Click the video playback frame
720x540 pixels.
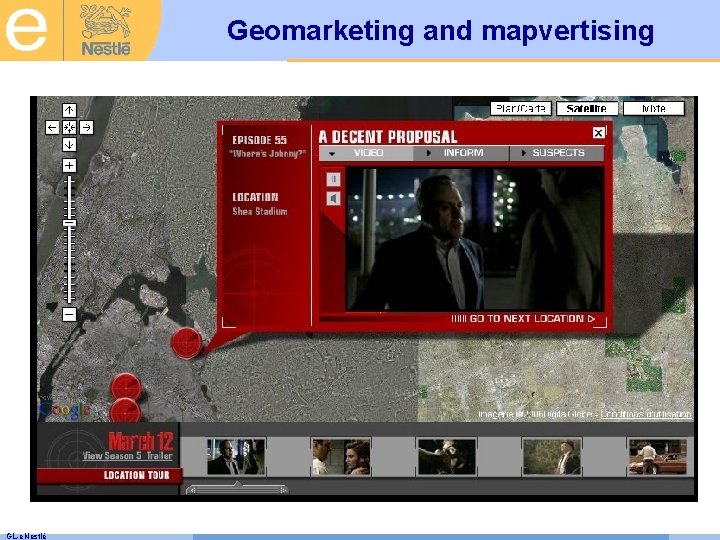(x=475, y=239)
